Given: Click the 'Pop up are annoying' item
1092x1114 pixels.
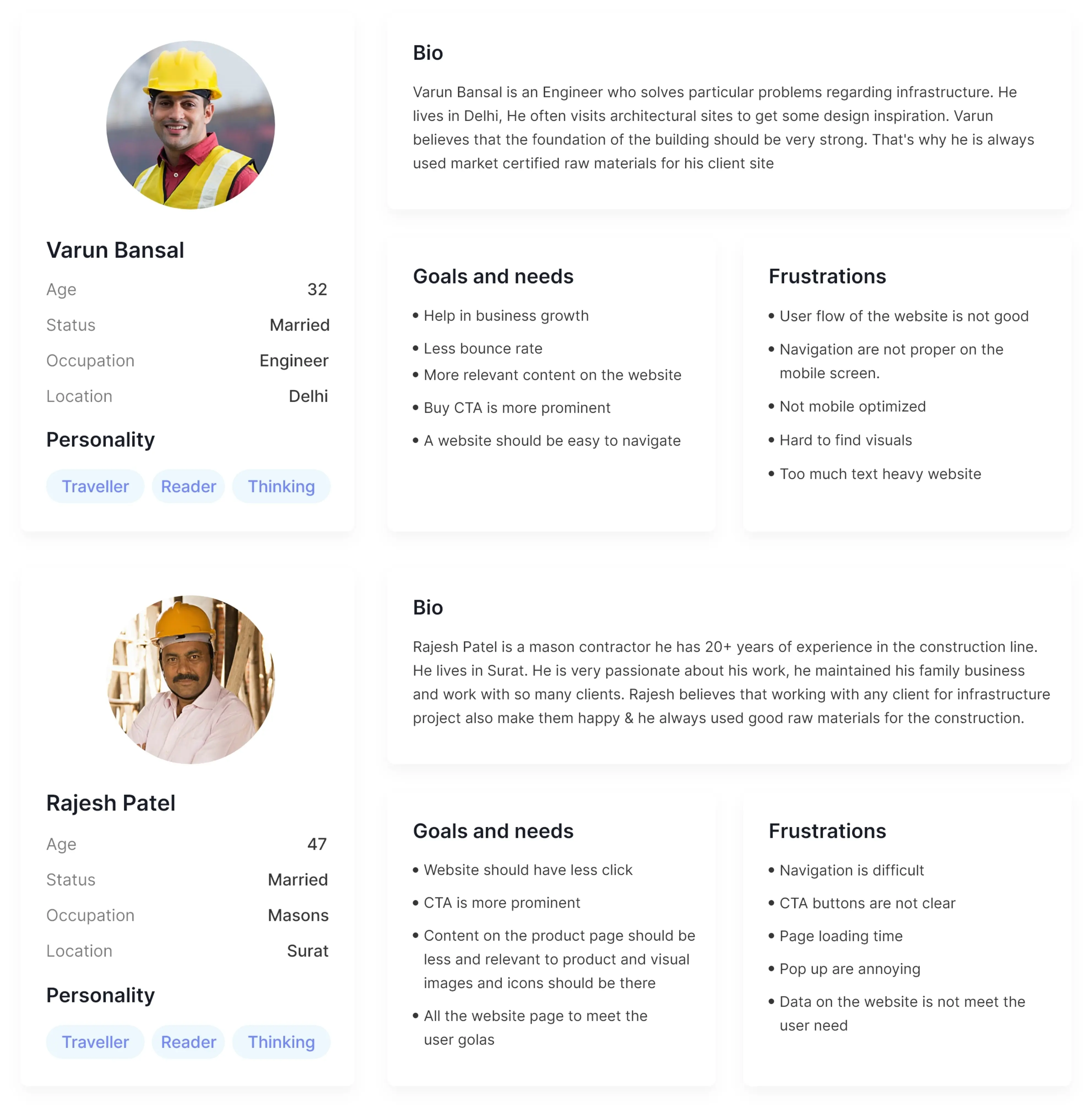Looking at the screenshot, I should [844, 969].
